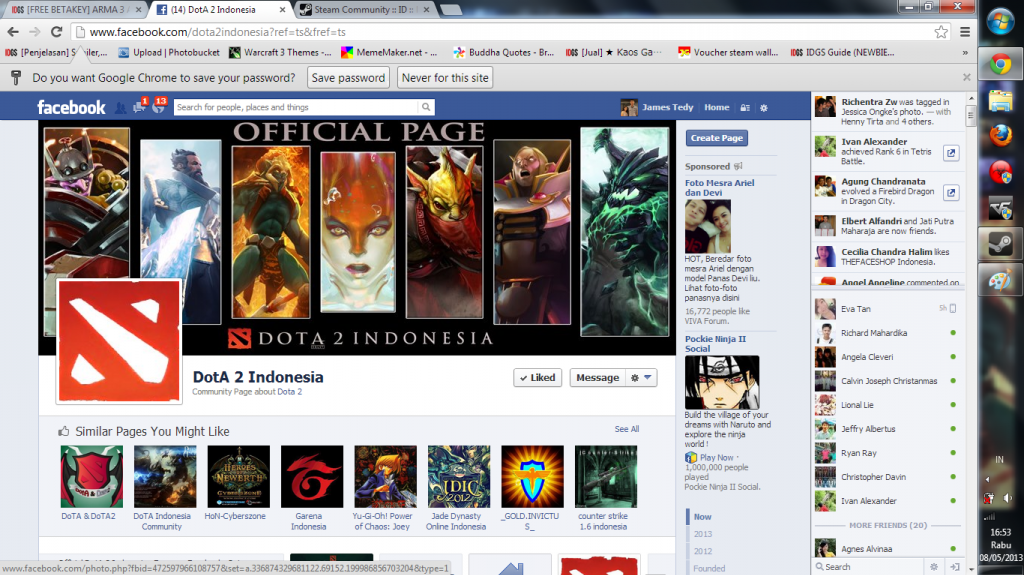
Task: Click the search magnifier in Facebook bar
Action: pos(426,107)
